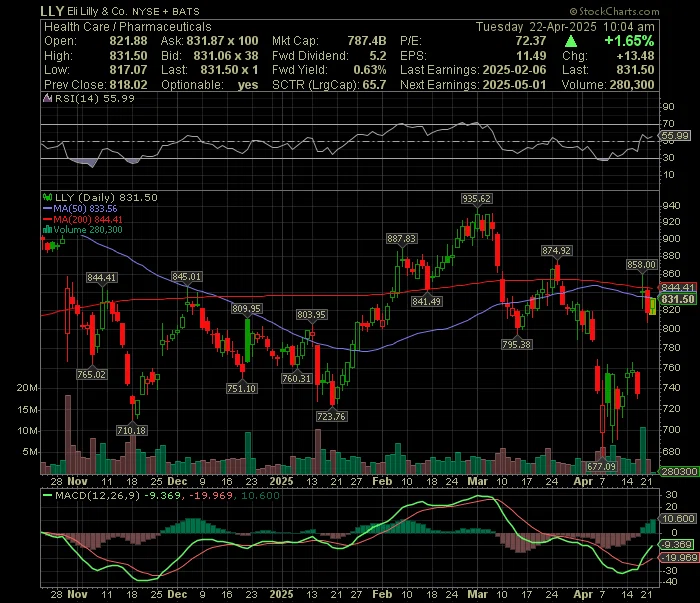Click the Bid quote 831.06 x 38

click(226, 56)
